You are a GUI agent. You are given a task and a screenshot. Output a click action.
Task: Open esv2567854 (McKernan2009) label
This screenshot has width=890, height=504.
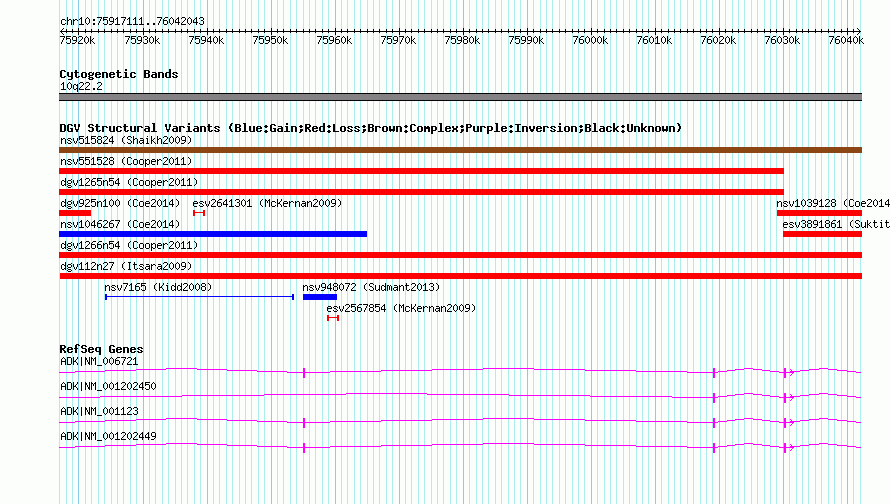(401, 308)
